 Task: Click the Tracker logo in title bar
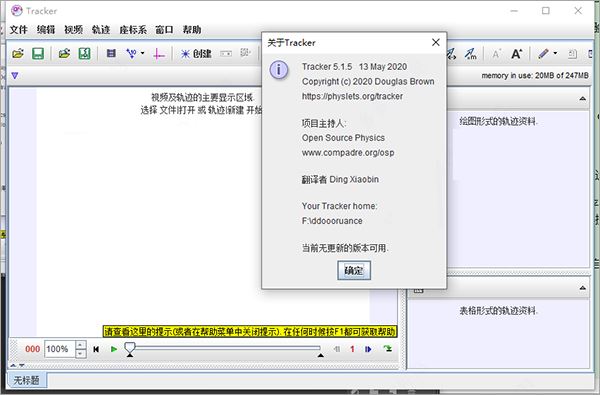(x=17, y=11)
